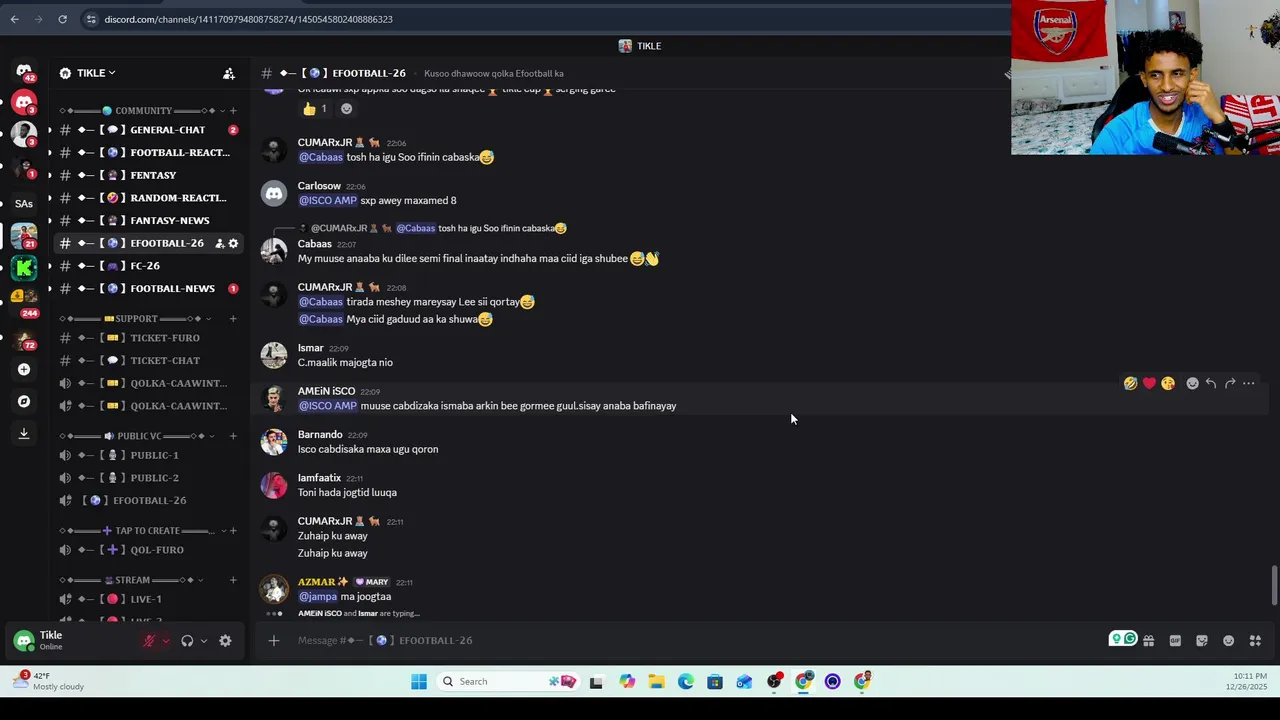Collapse the PUBLIC VC category
Screen dimensions: 1280x720
click(136, 436)
